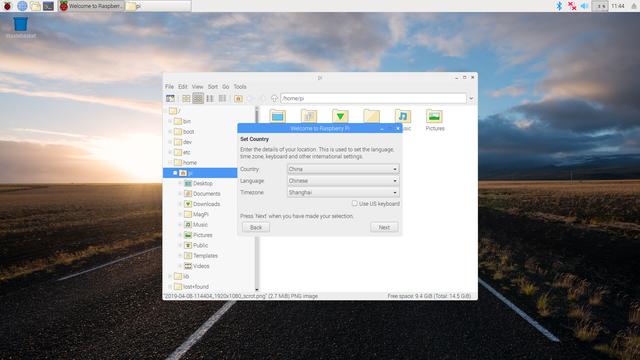Click the /home/pi path input field
Image resolution: width=640 pixels, height=360 pixels.
373,98
